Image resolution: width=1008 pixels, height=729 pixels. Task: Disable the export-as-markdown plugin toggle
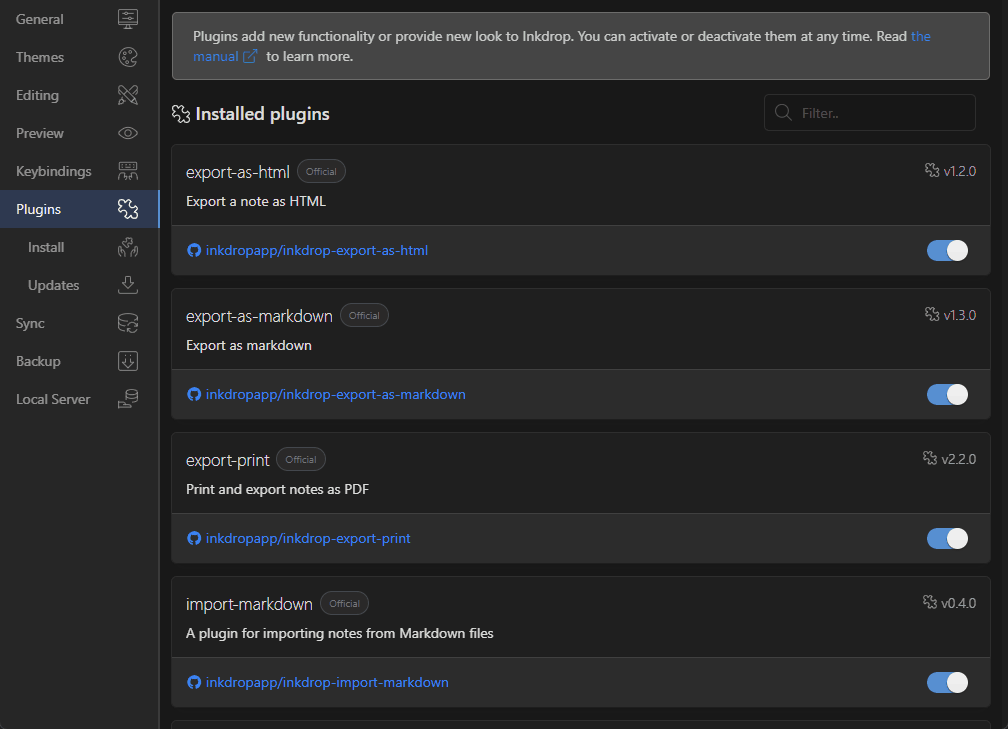click(947, 394)
